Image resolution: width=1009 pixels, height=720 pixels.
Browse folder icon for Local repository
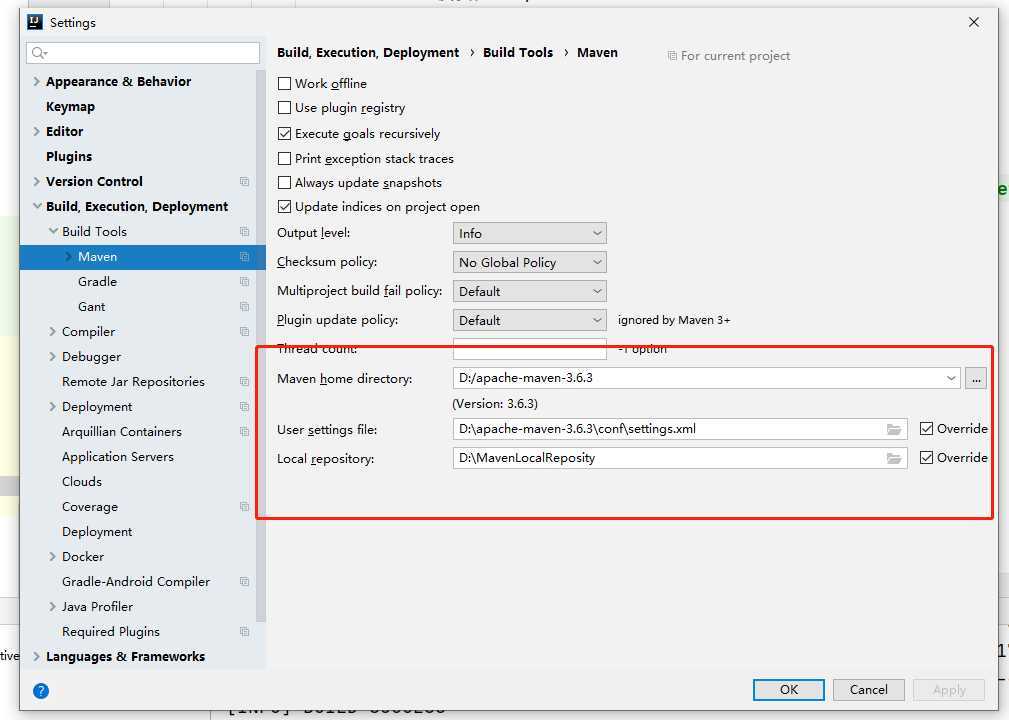tap(894, 458)
